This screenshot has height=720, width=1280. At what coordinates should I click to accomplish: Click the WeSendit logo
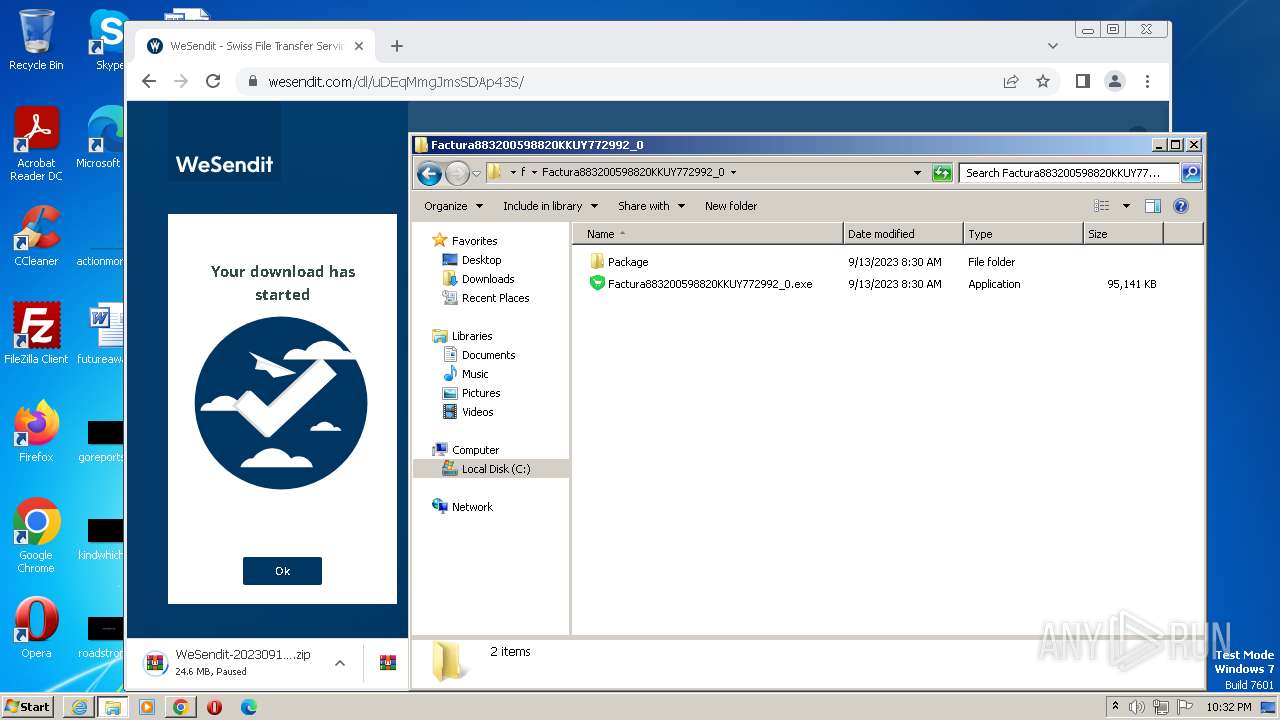point(224,164)
